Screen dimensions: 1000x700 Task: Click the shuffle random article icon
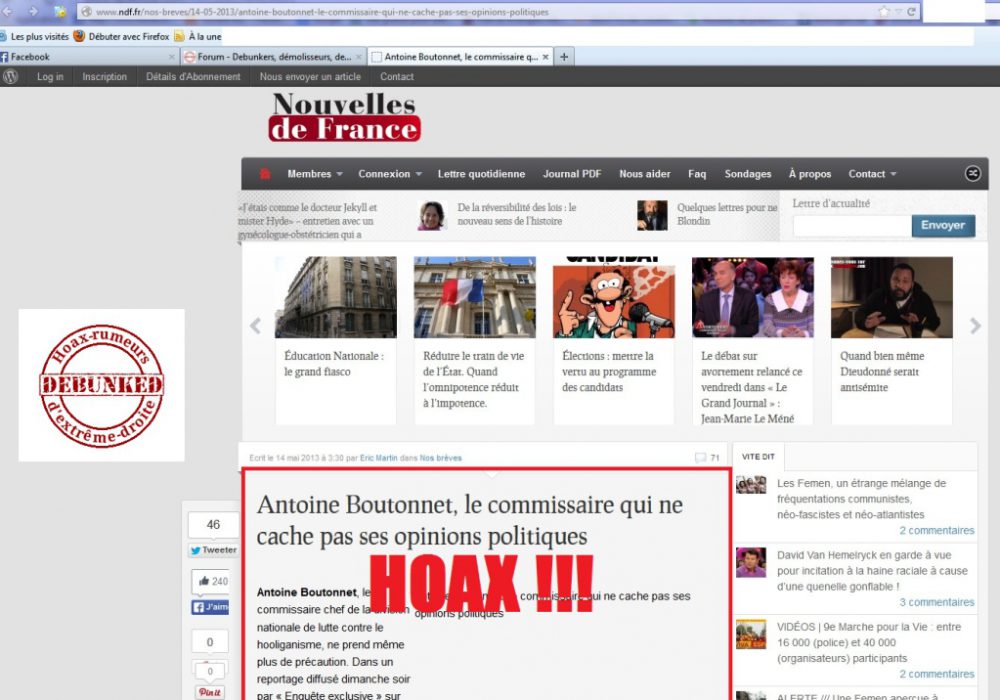(973, 173)
